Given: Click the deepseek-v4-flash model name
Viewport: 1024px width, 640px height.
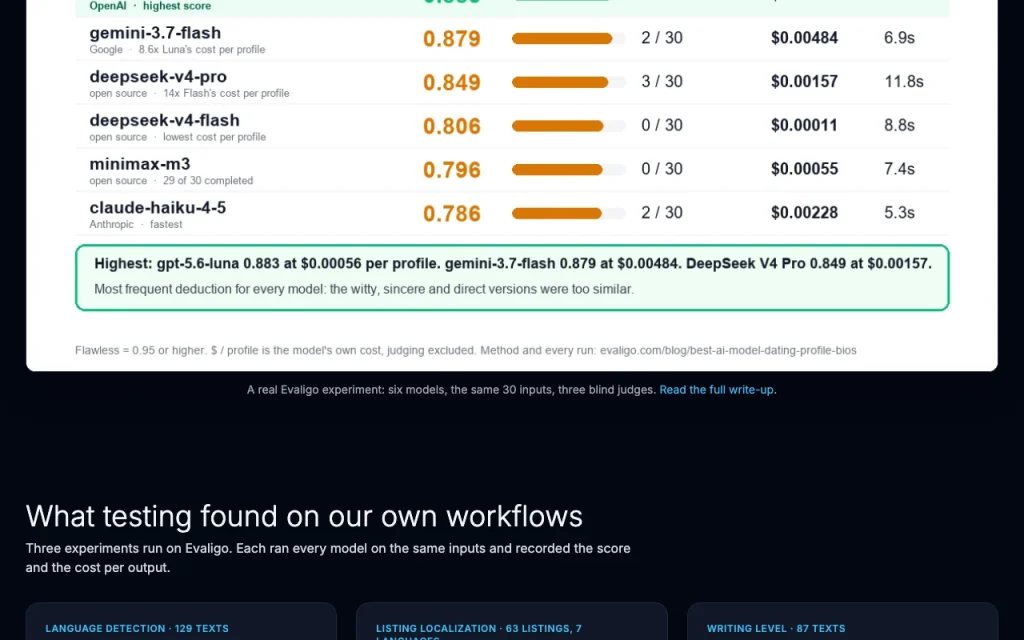Looking at the screenshot, I should (165, 120).
